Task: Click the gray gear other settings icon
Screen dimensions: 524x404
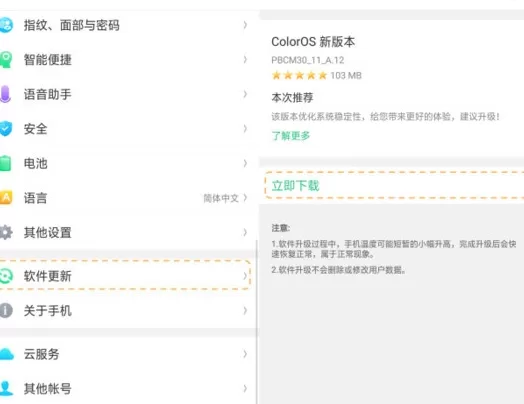Action: [x=6, y=232]
